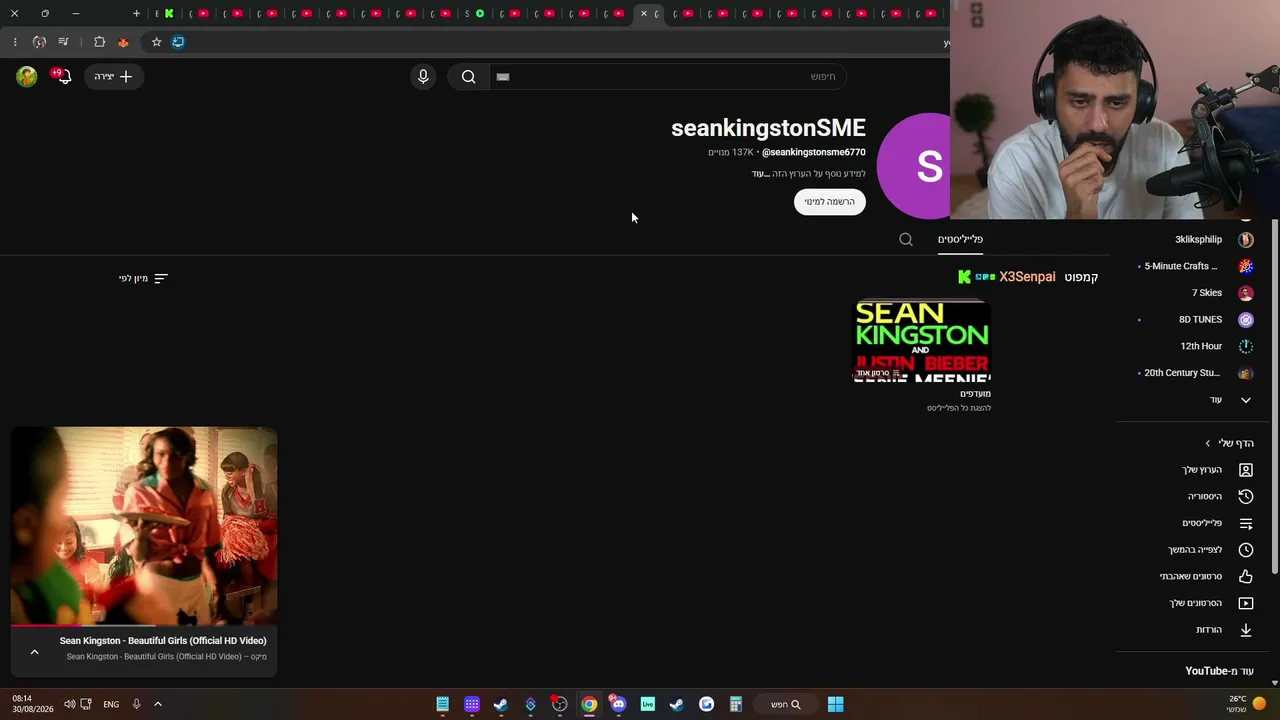Open הורדות in the sidebar
This screenshot has width=1280, height=720.
[1209, 630]
